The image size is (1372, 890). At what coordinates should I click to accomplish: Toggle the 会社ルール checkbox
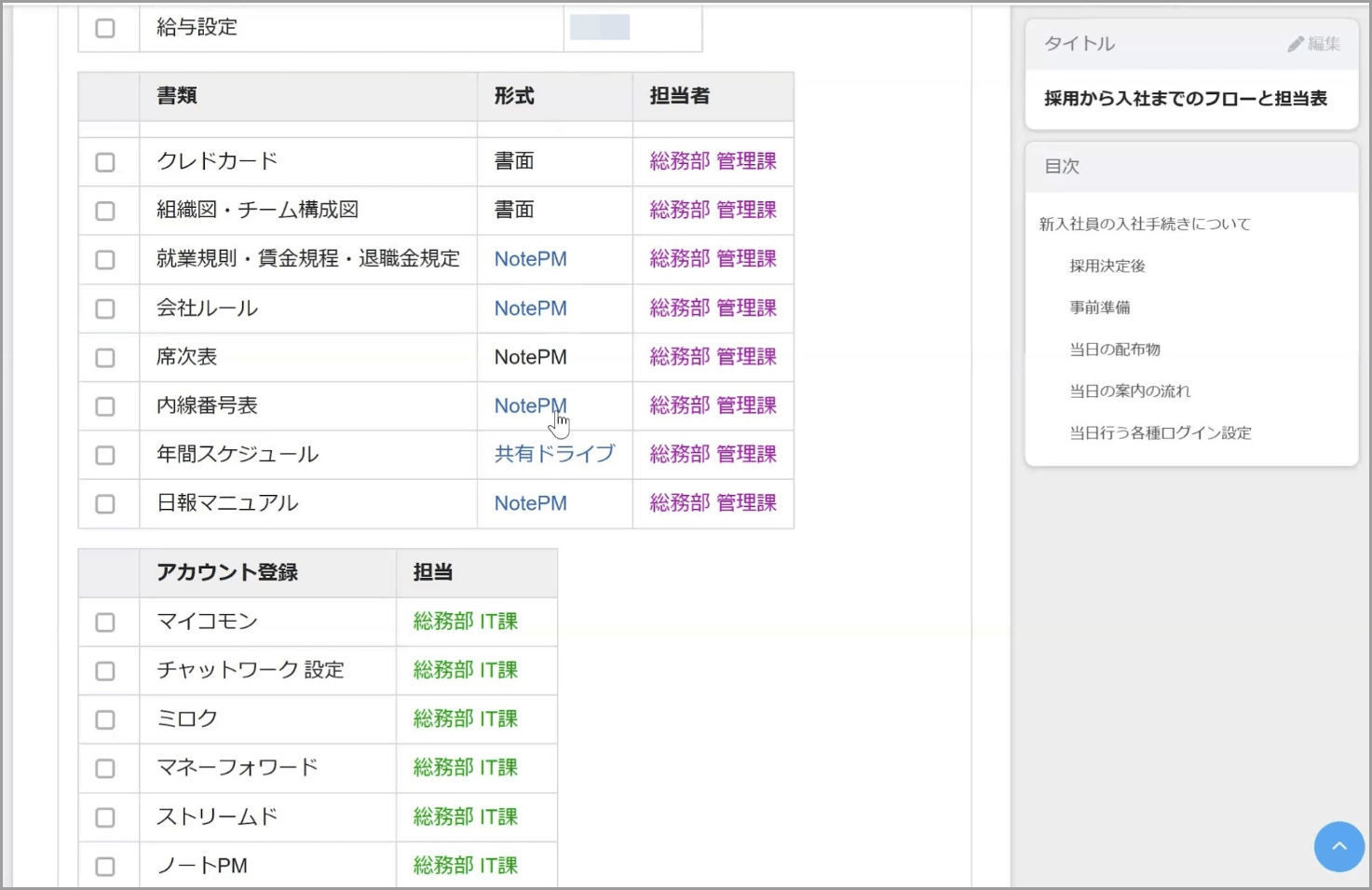point(105,308)
